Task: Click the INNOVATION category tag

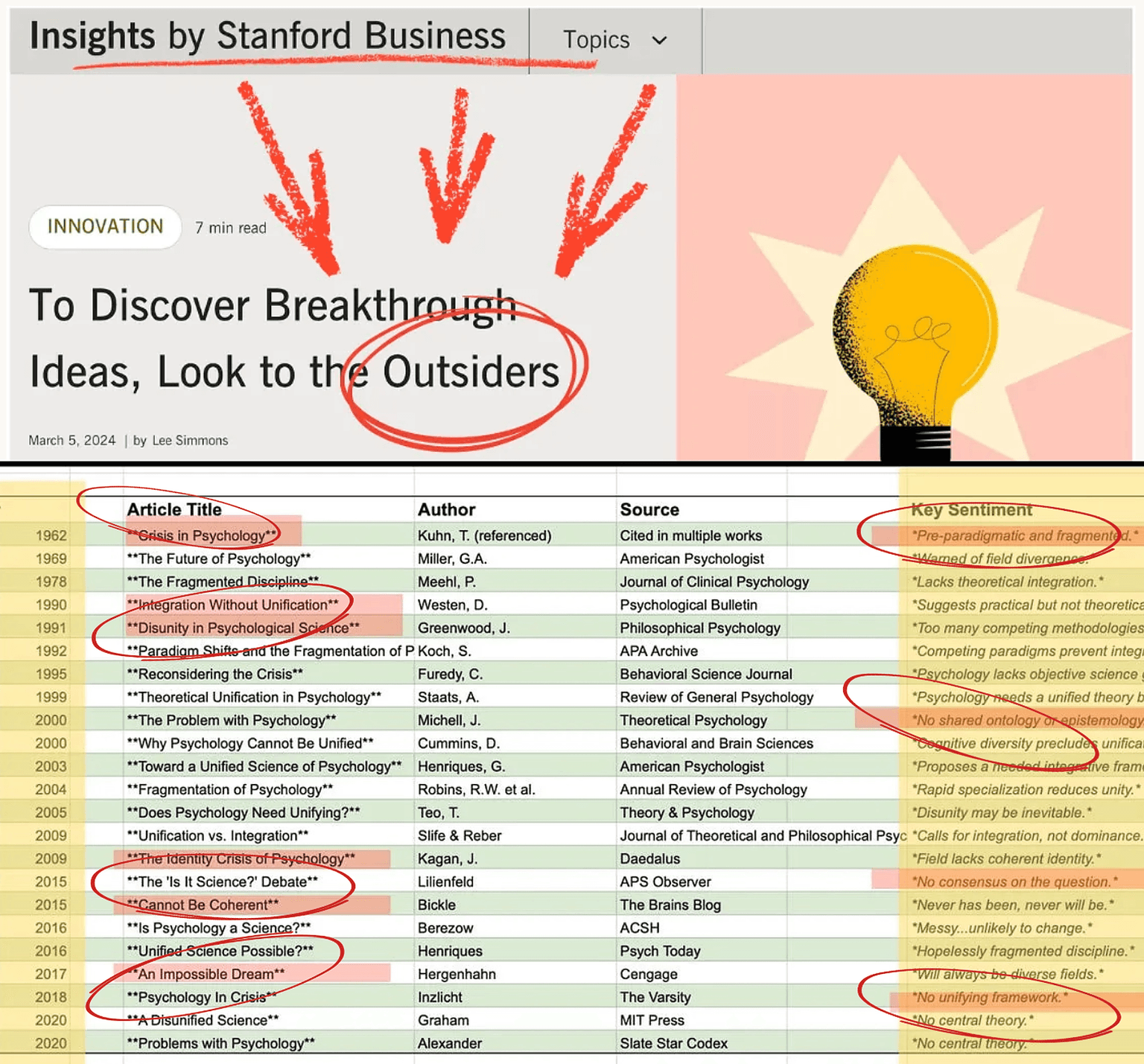Action: pos(105,226)
